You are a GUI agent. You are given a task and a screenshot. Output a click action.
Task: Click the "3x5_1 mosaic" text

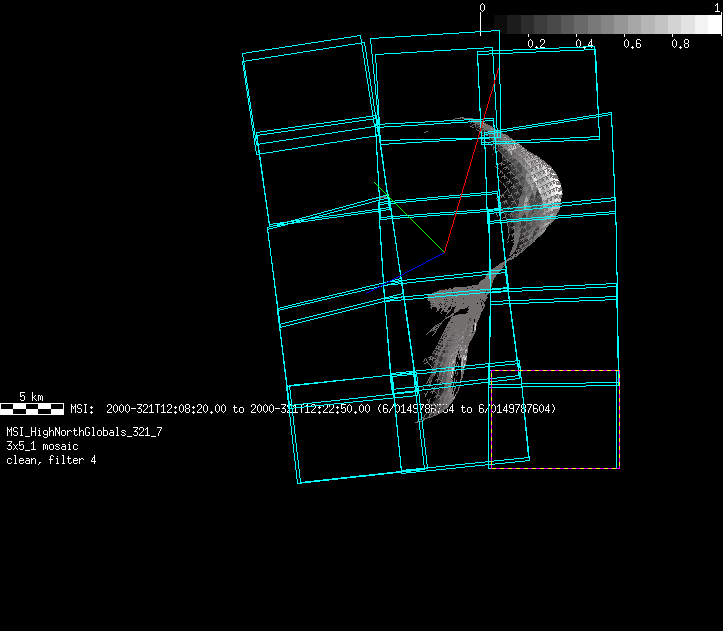(x=42, y=446)
